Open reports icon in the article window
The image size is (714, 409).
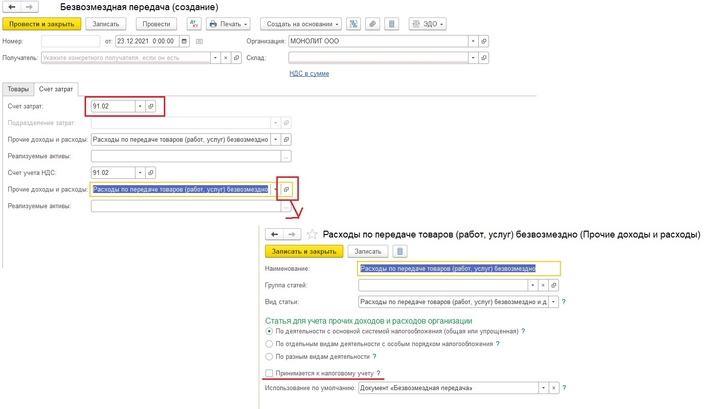(400, 251)
